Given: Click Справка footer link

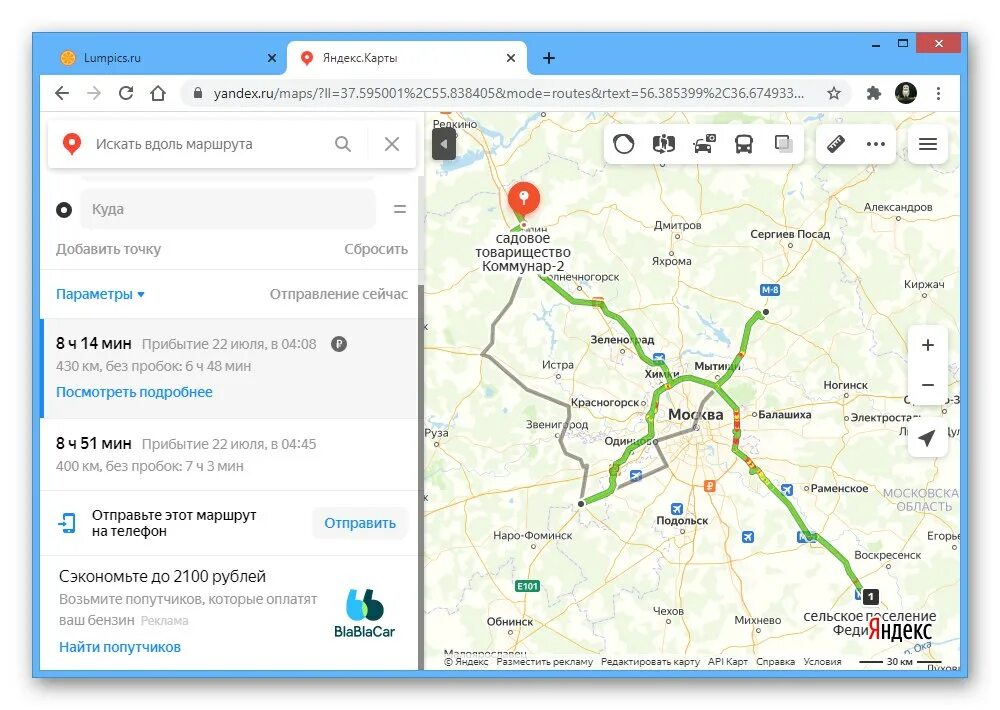Looking at the screenshot, I should click(x=776, y=662).
